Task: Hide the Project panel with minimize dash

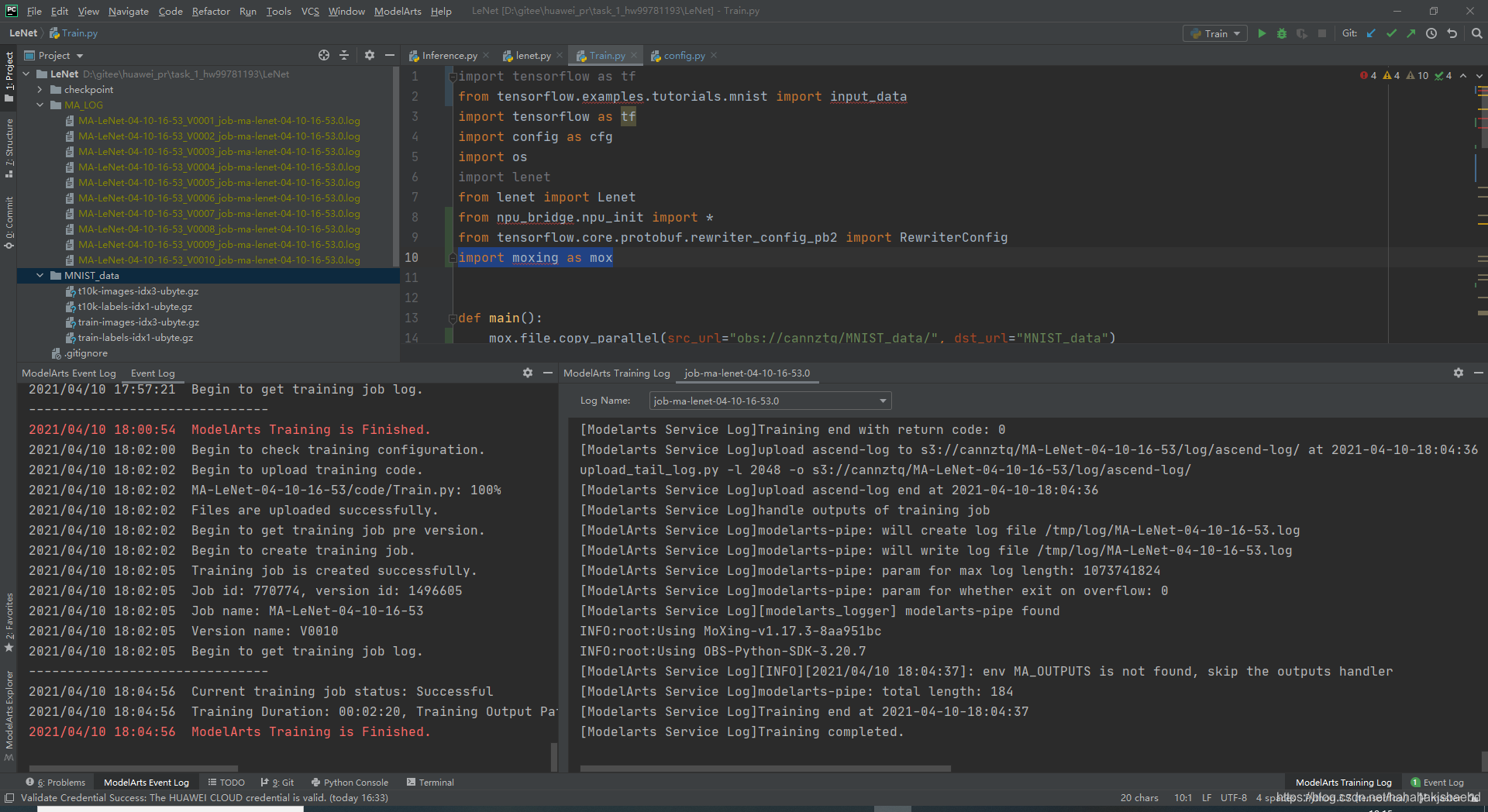Action: pyautogui.click(x=390, y=55)
